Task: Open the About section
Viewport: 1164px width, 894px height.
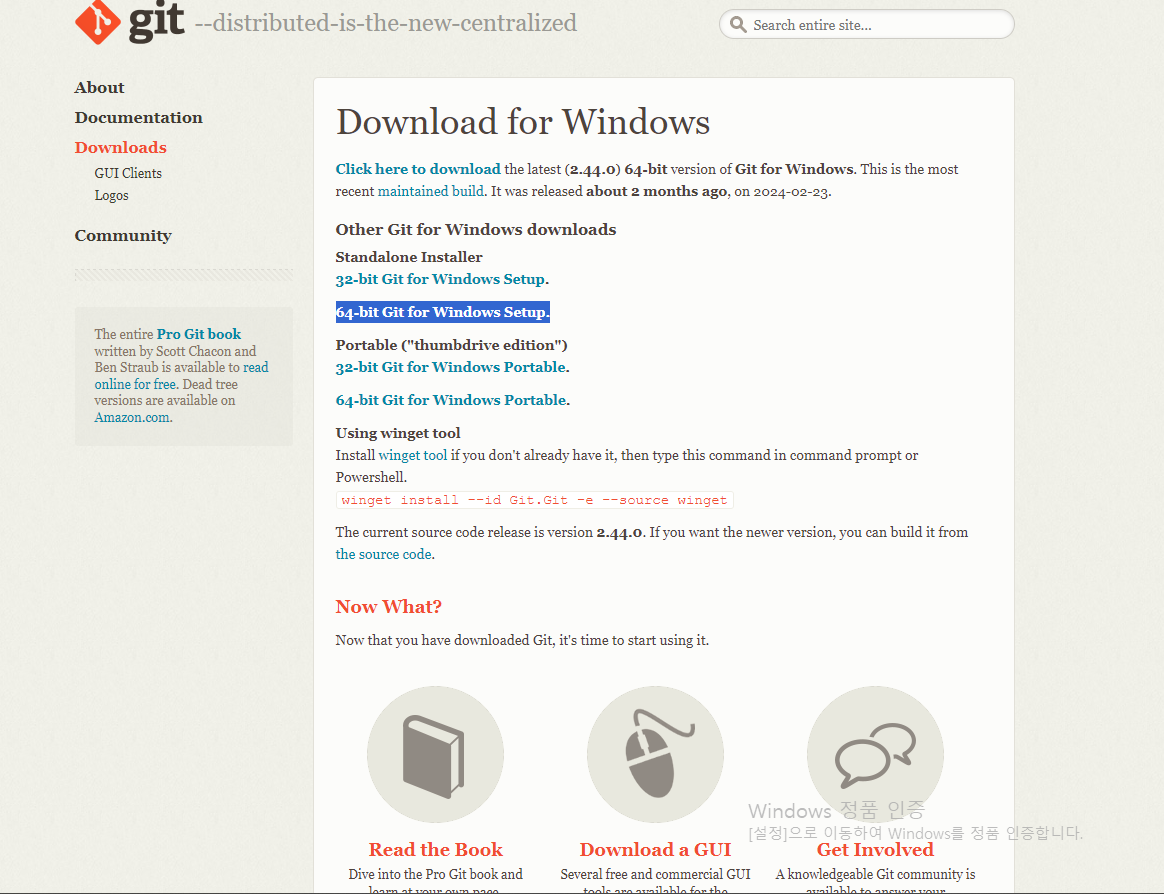Action: [x=99, y=88]
